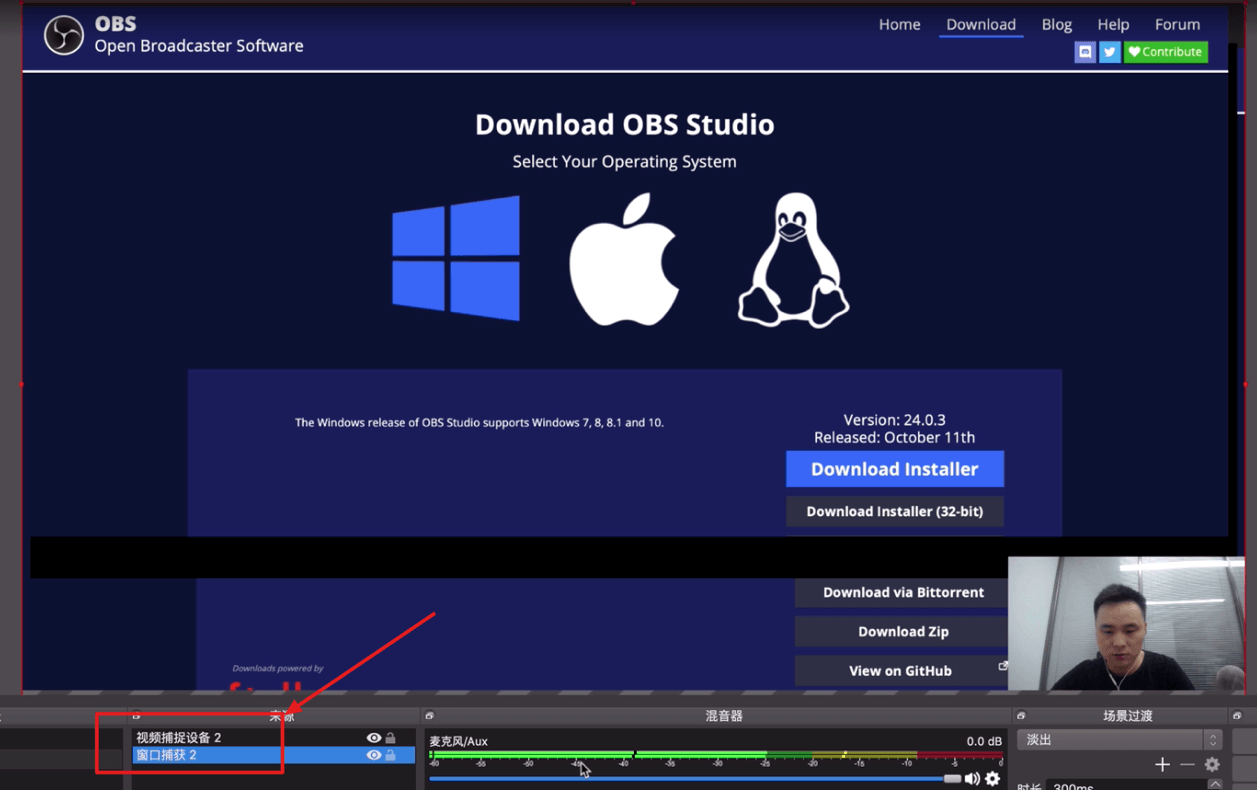Open the 麦克风/Aux mixer gear settings
The height and width of the screenshot is (790, 1257).
point(992,779)
